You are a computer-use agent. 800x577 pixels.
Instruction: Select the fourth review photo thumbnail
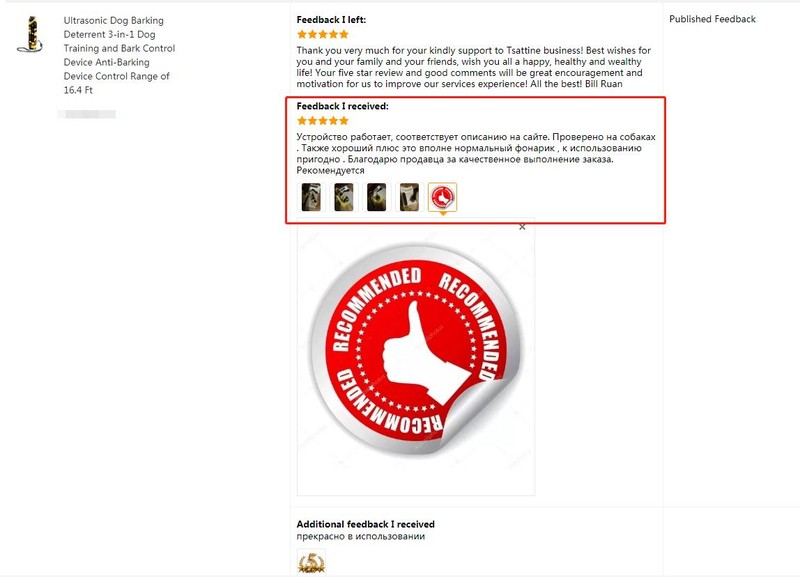(409, 197)
